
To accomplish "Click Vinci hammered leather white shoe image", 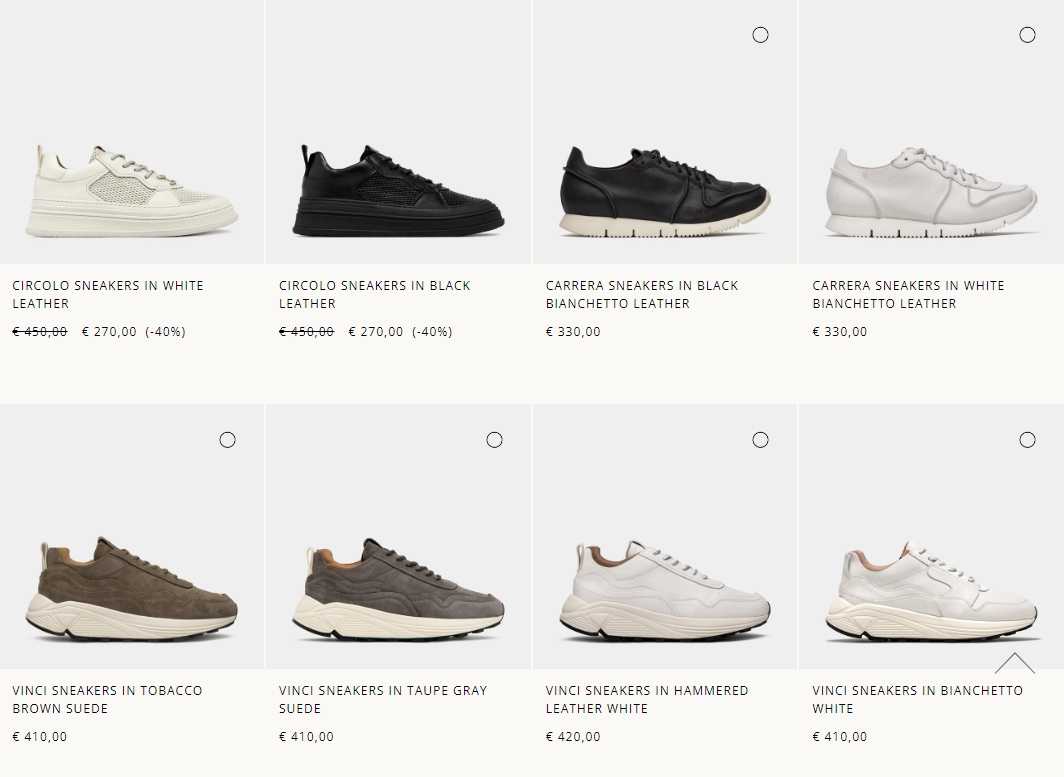I will pos(665,536).
